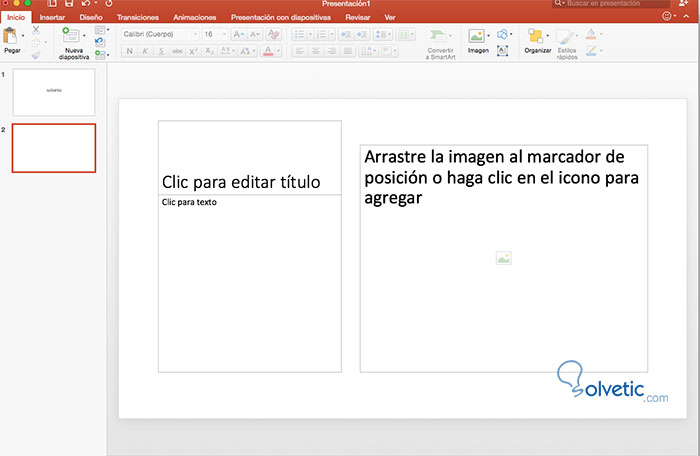Toggle italic formatting (K)
The width and height of the screenshot is (700, 456).
click(x=145, y=50)
